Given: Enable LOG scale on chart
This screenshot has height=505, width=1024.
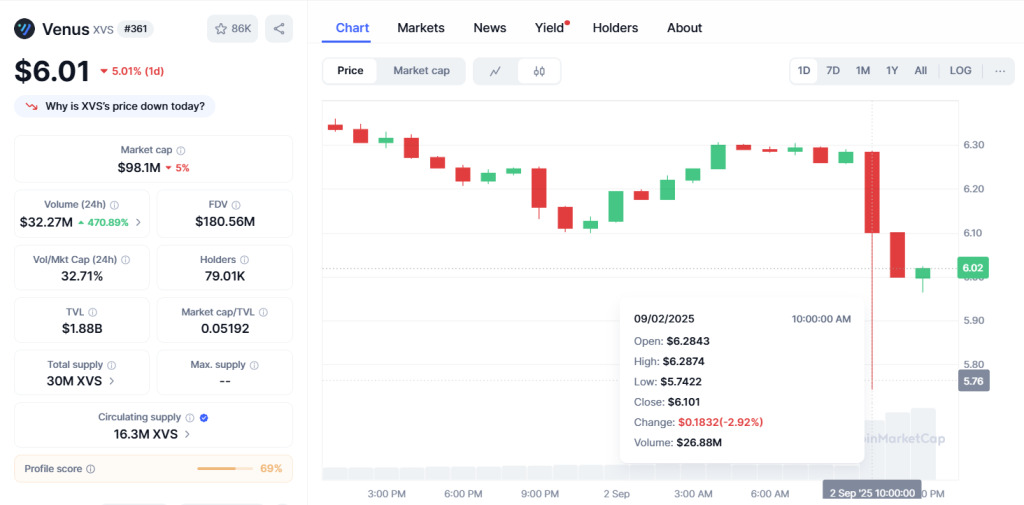Looking at the screenshot, I should click(x=960, y=71).
